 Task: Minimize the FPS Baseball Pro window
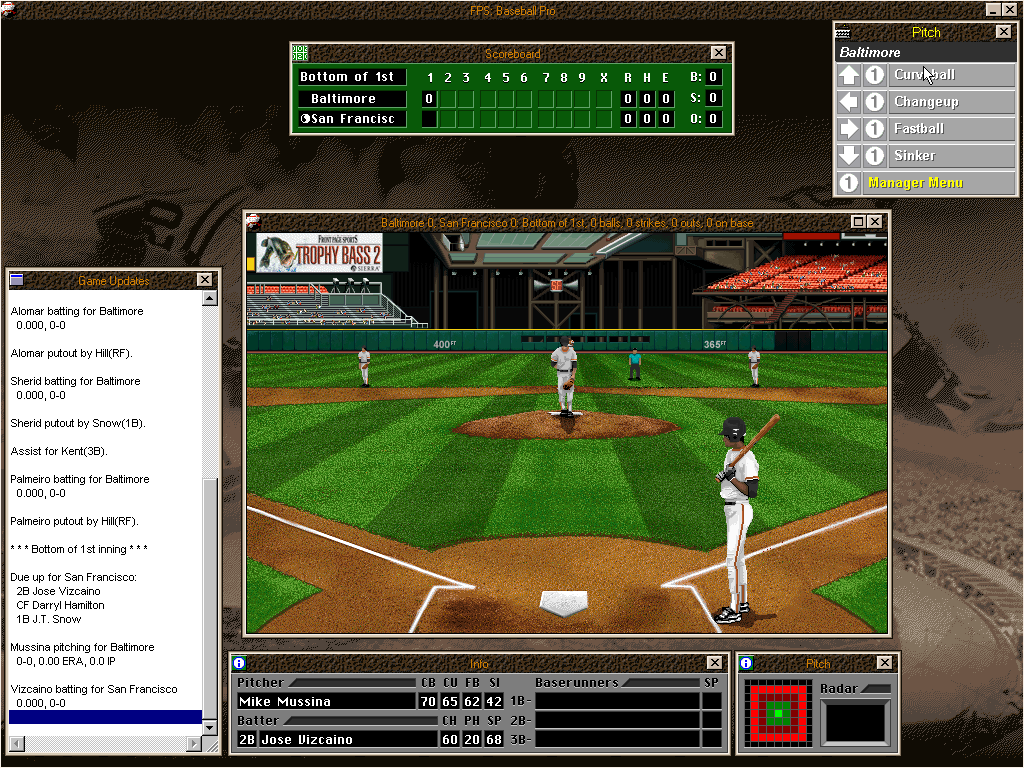(993, 9)
